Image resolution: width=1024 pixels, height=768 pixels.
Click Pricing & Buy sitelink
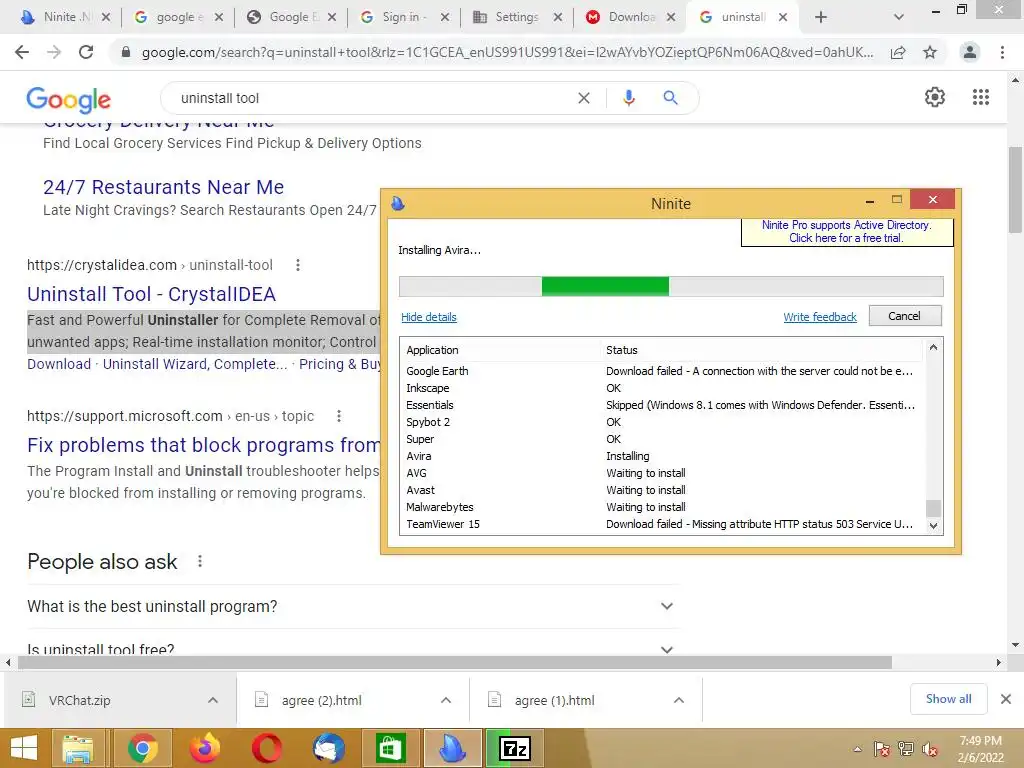[340, 364]
